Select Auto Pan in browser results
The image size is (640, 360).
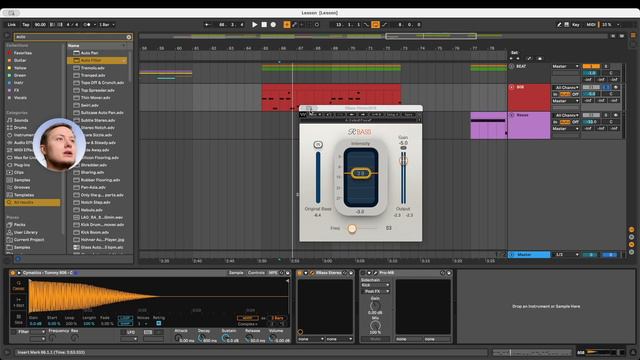pos(89,53)
